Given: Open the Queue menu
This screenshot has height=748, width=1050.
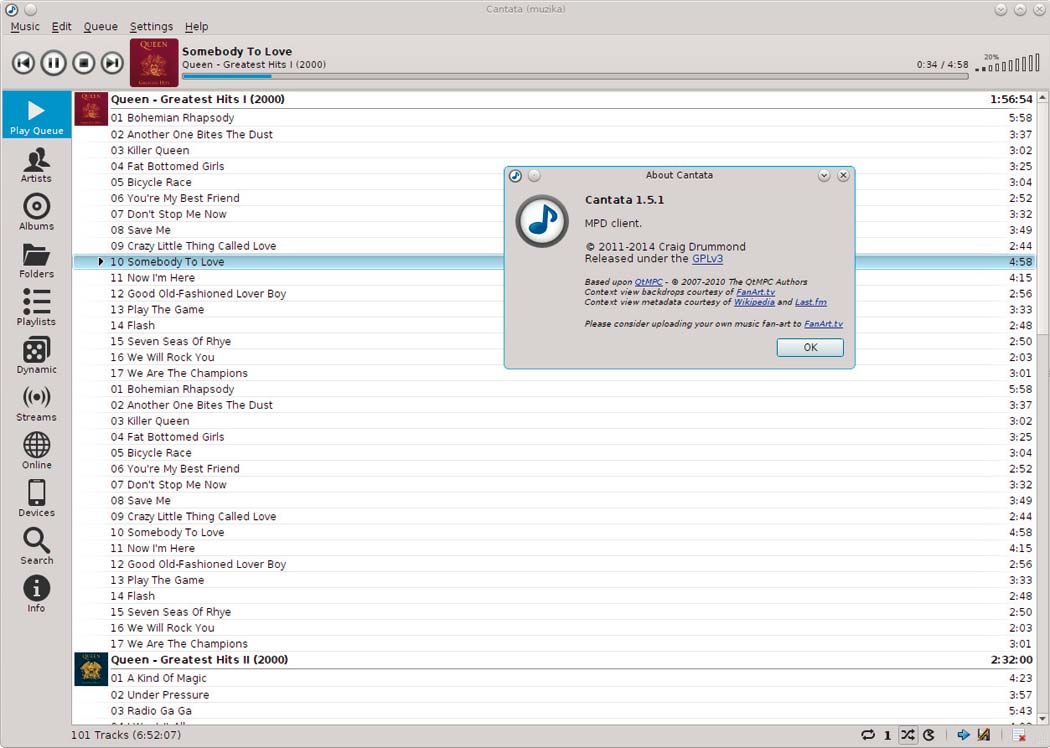Looking at the screenshot, I should coord(100,27).
